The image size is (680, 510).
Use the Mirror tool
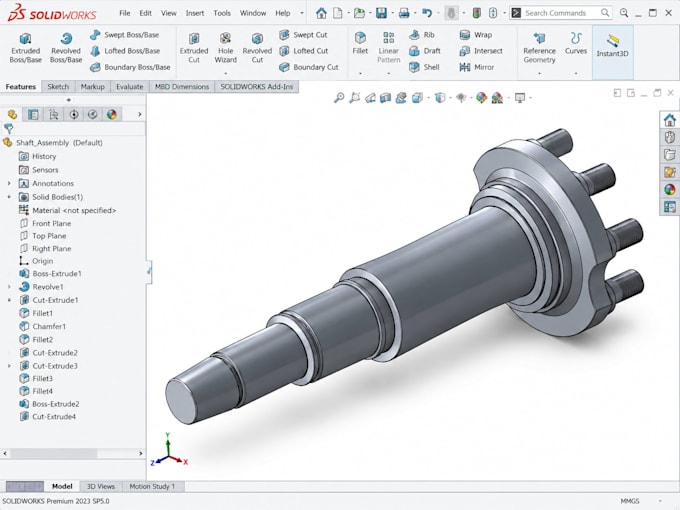tap(477, 67)
